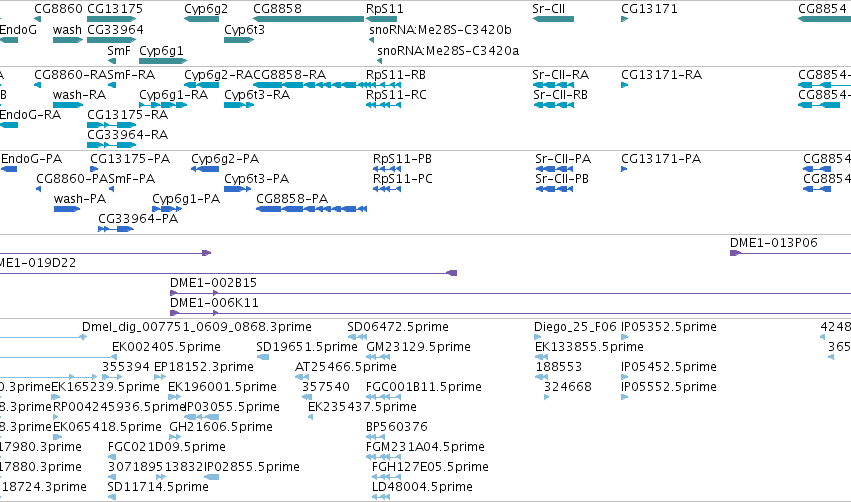This screenshot has width=851, height=502.
Task: Select the FGC001B11.5prime EST
Action: tap(383, 397)
